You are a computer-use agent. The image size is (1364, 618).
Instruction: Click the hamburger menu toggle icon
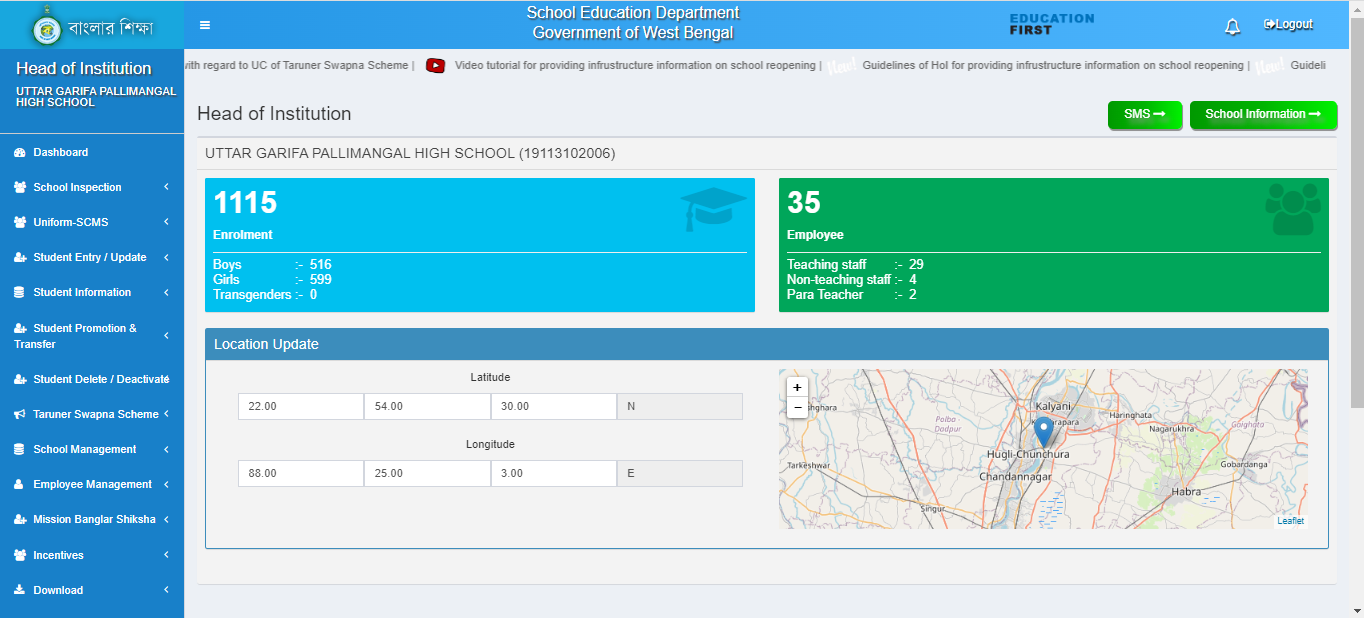tap(205, 25)
